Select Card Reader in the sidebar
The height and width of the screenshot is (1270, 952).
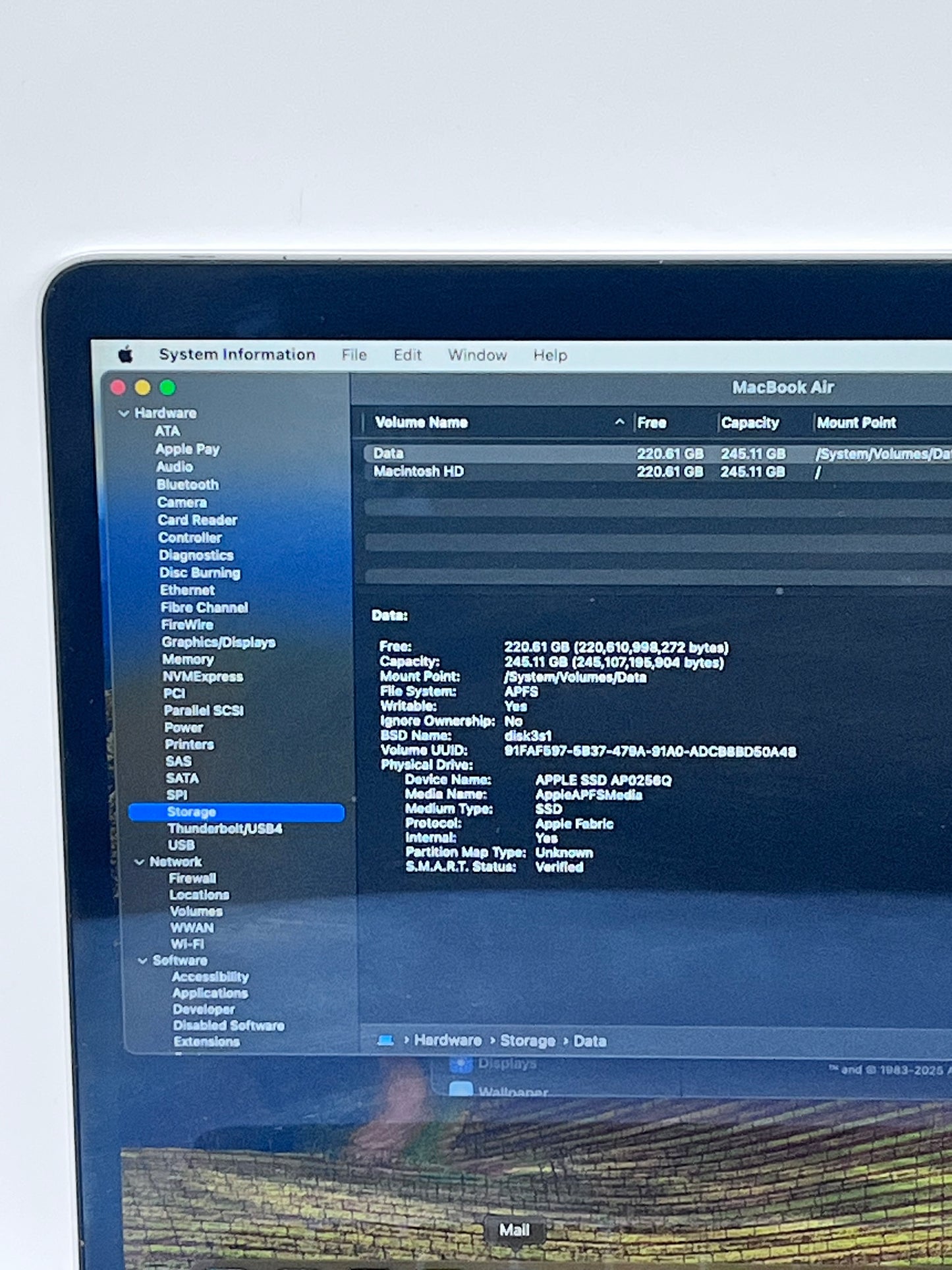(x=198, y=520)
